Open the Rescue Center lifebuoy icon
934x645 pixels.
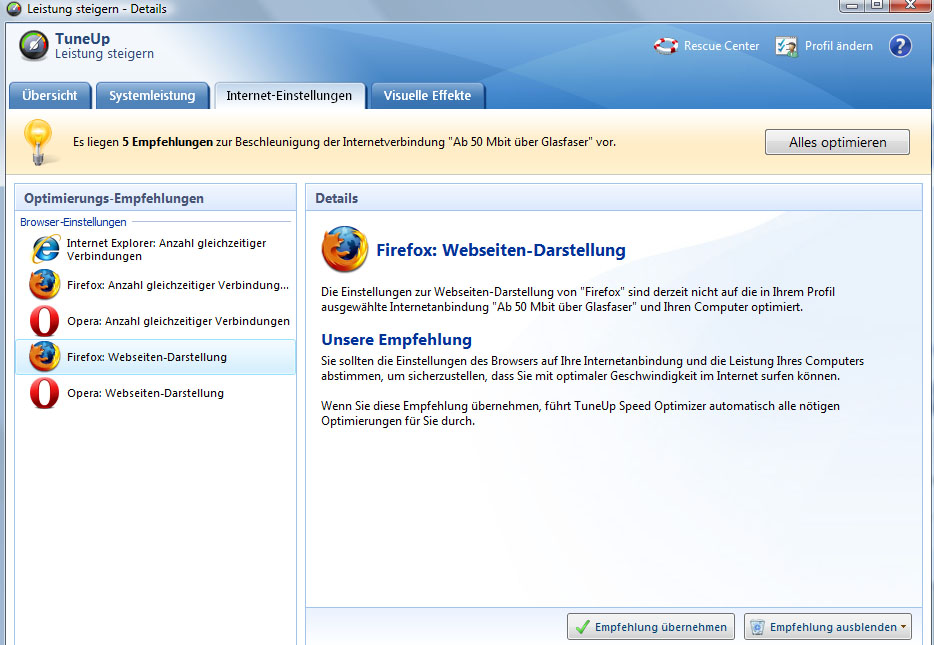(665, 46)
